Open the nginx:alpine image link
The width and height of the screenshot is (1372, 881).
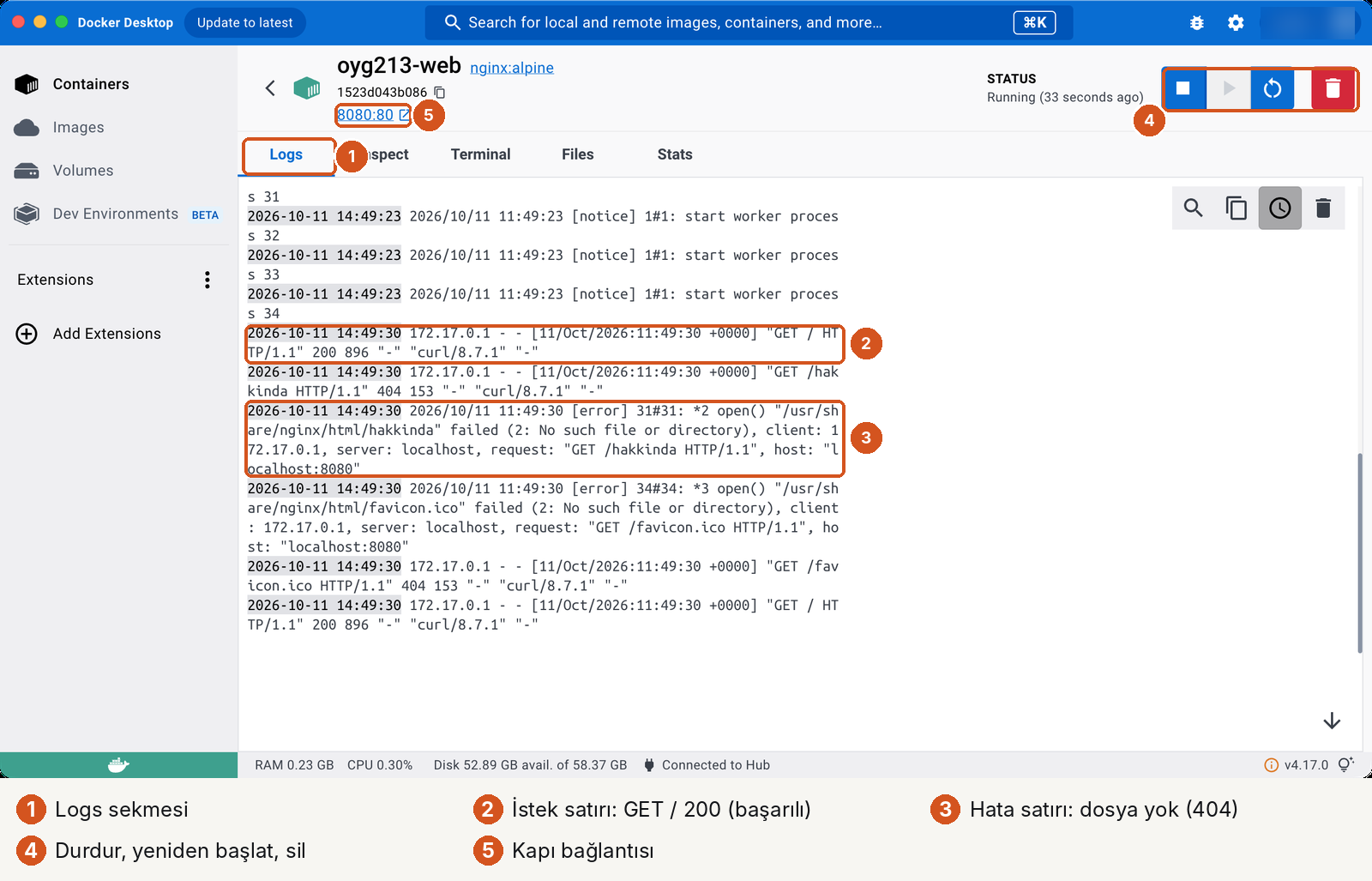[512, 68]
